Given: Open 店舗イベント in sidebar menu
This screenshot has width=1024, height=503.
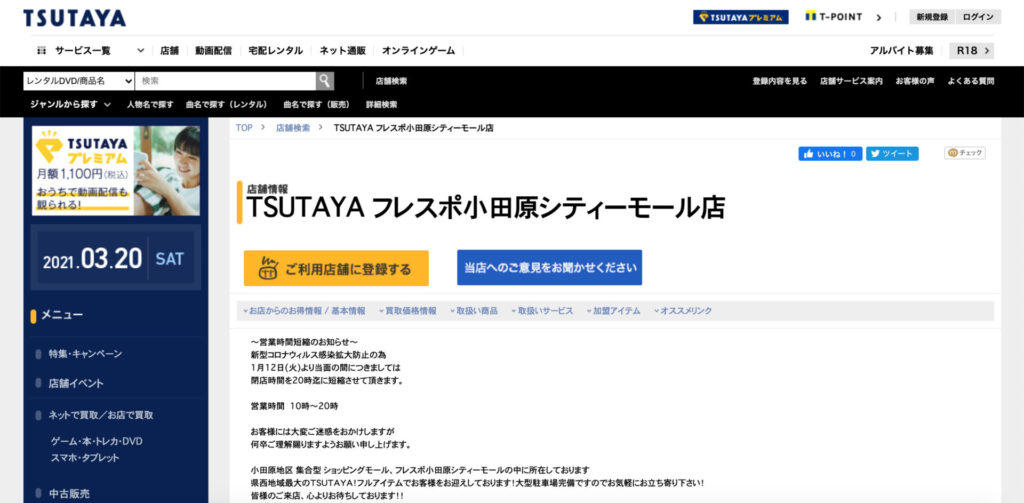Looking at the screenshot, I should (x=76, y=383).
